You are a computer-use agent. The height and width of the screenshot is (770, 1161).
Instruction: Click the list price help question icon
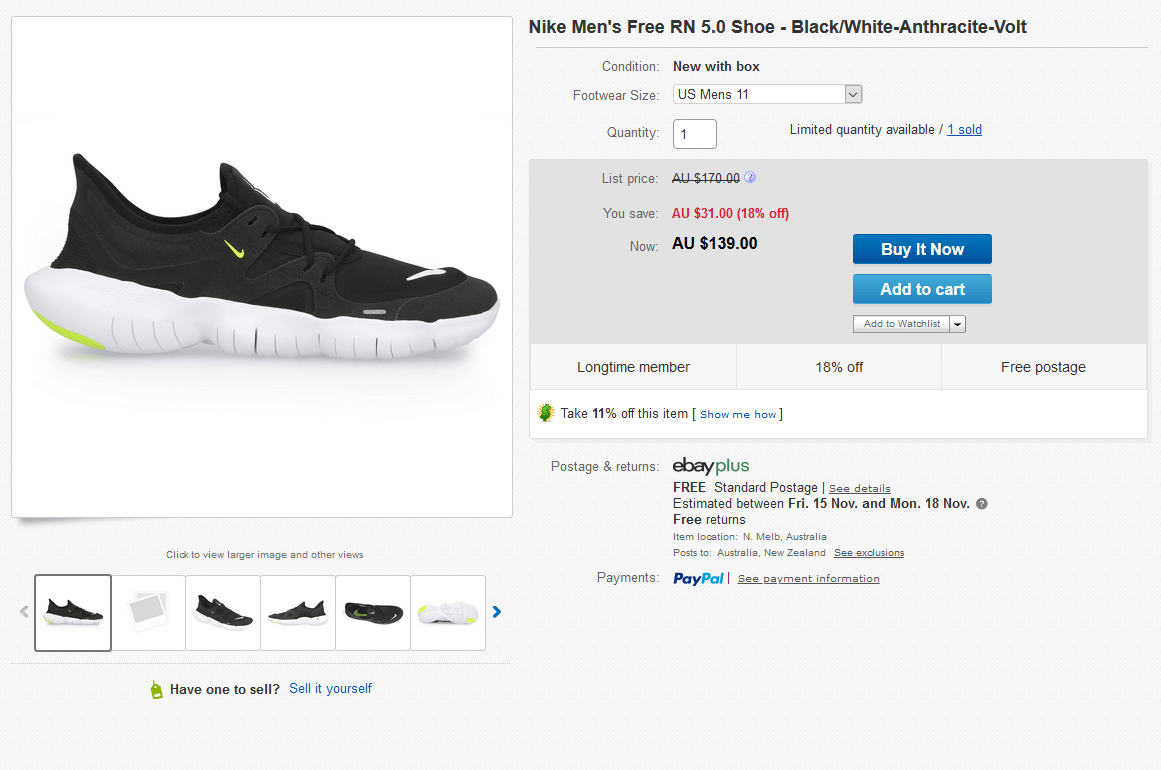point(750,178)
